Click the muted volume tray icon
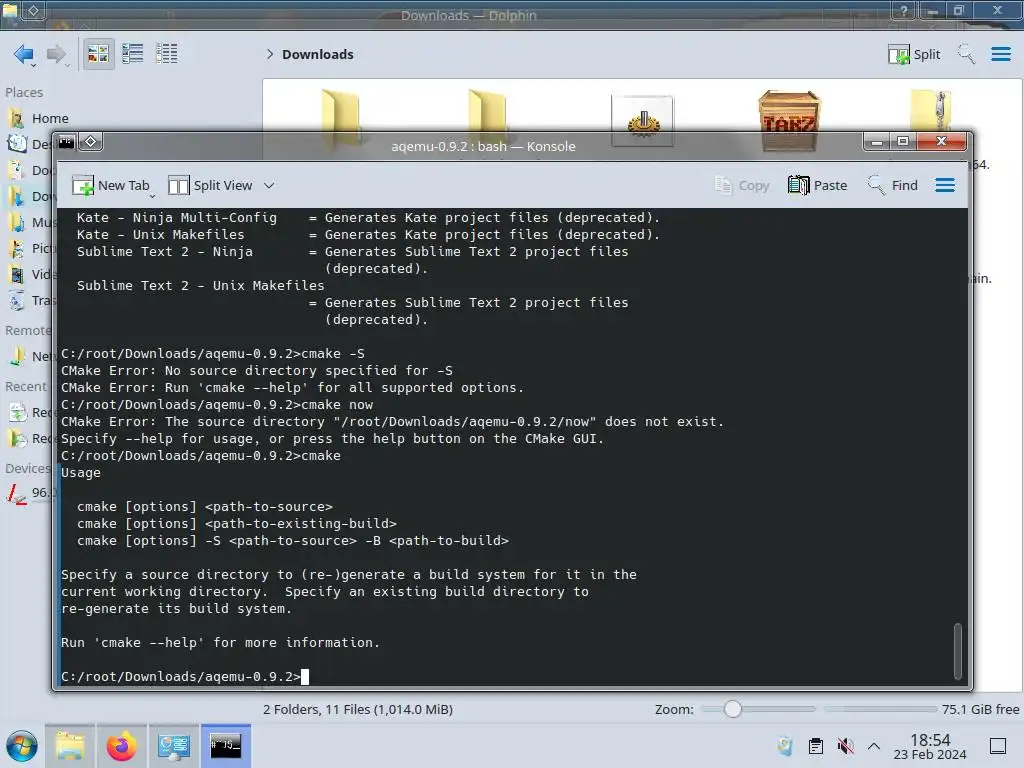Image resolution: width=1024 pixels, height=768 pixels. click(846, 746)
